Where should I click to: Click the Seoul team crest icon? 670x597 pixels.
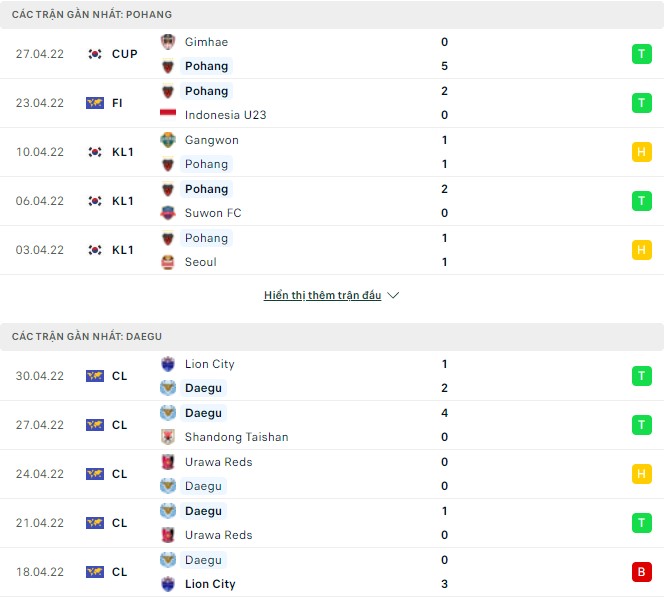tap(168, 262)
